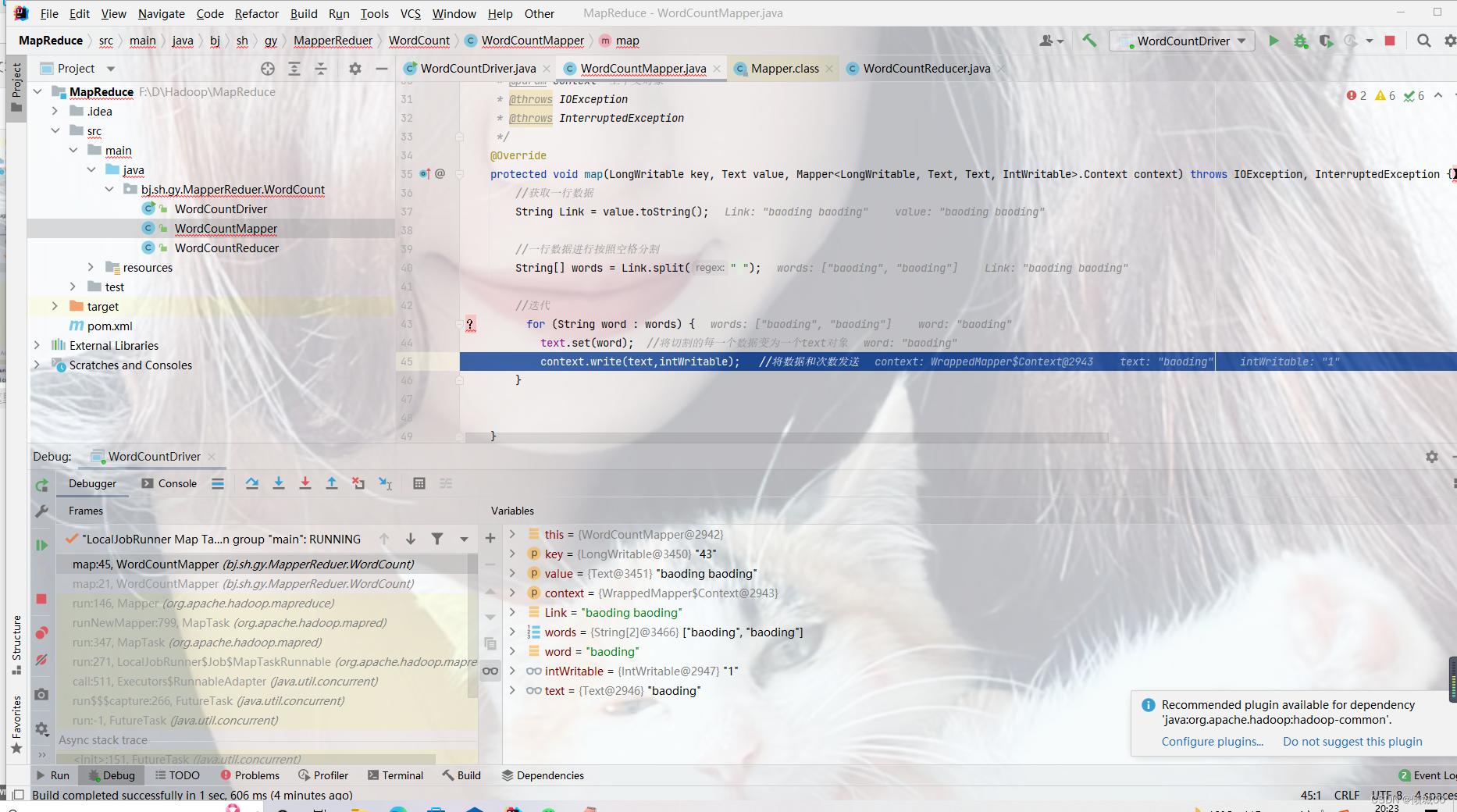Open the VCS menu

[x=411, y=13]
